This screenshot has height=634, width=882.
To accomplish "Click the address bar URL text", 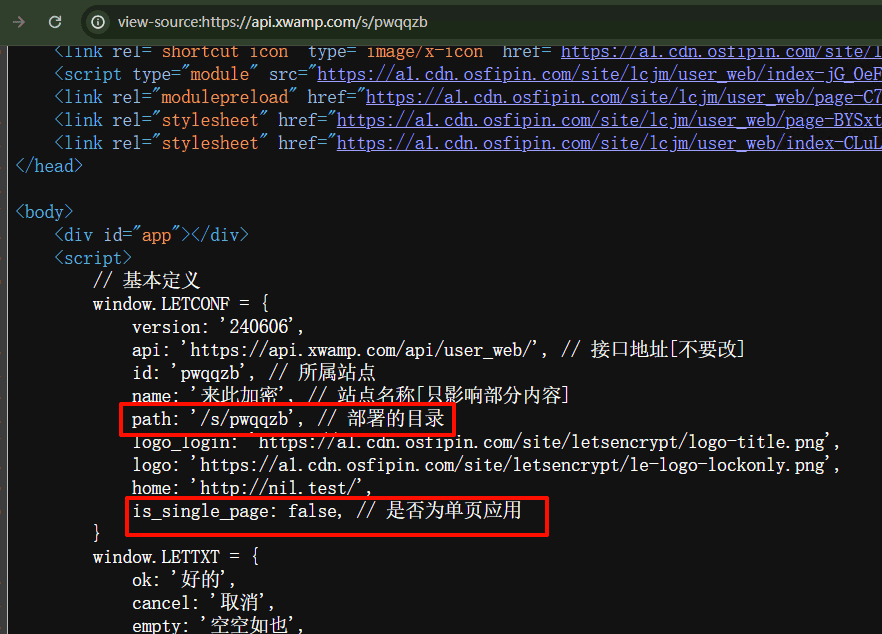I will pyautogui.click(x=272, y=22).
